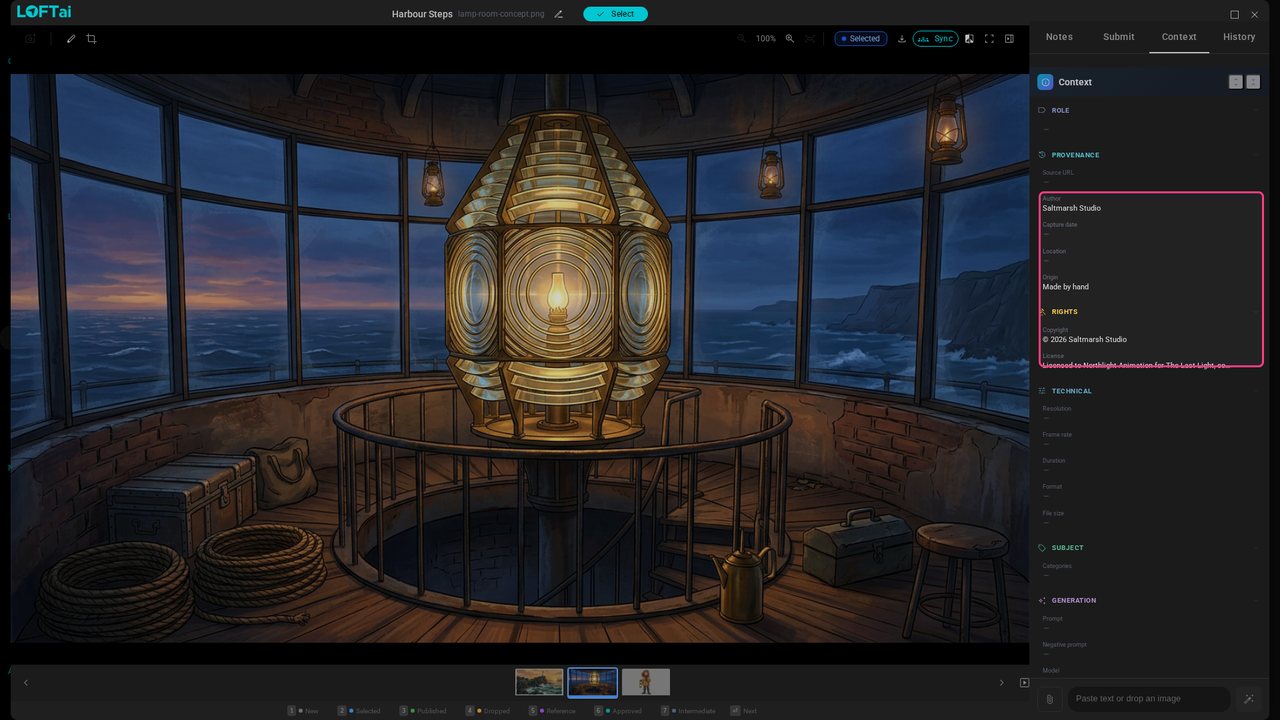1280x720 pixels.
Task: Open the compare split-view icon
Action: coord(969,39)
